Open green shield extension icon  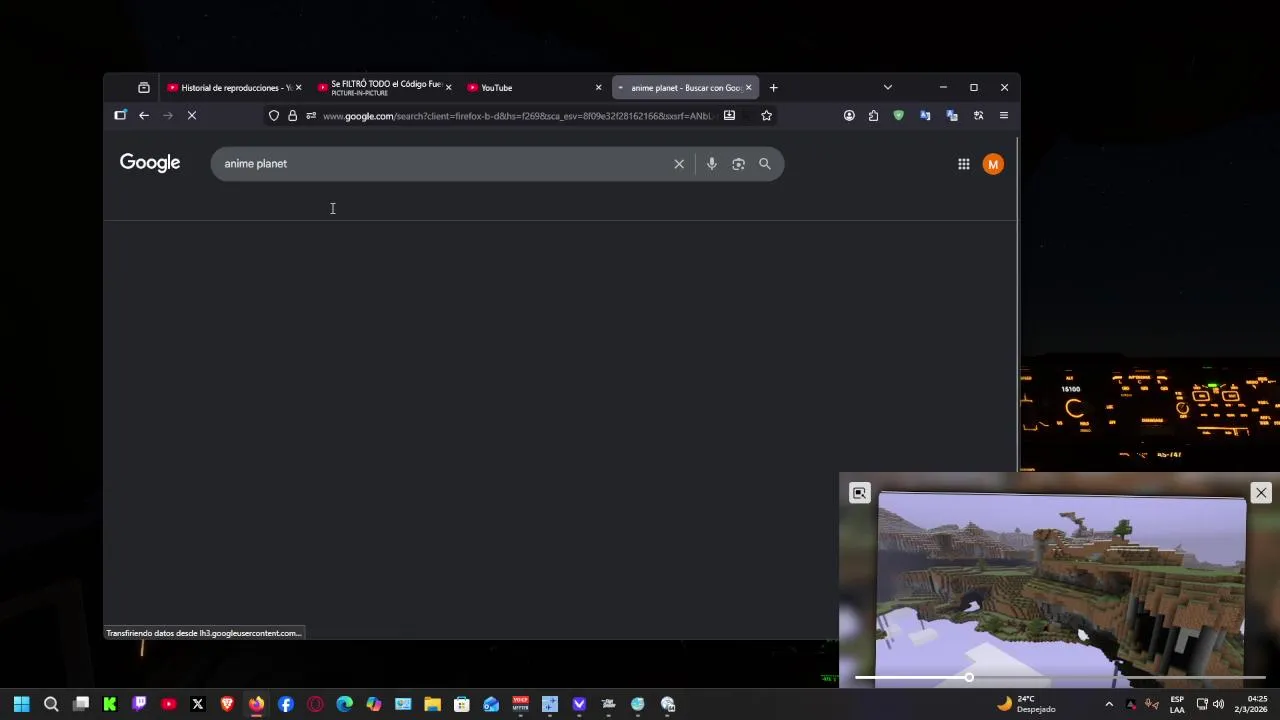pos(898,116)
